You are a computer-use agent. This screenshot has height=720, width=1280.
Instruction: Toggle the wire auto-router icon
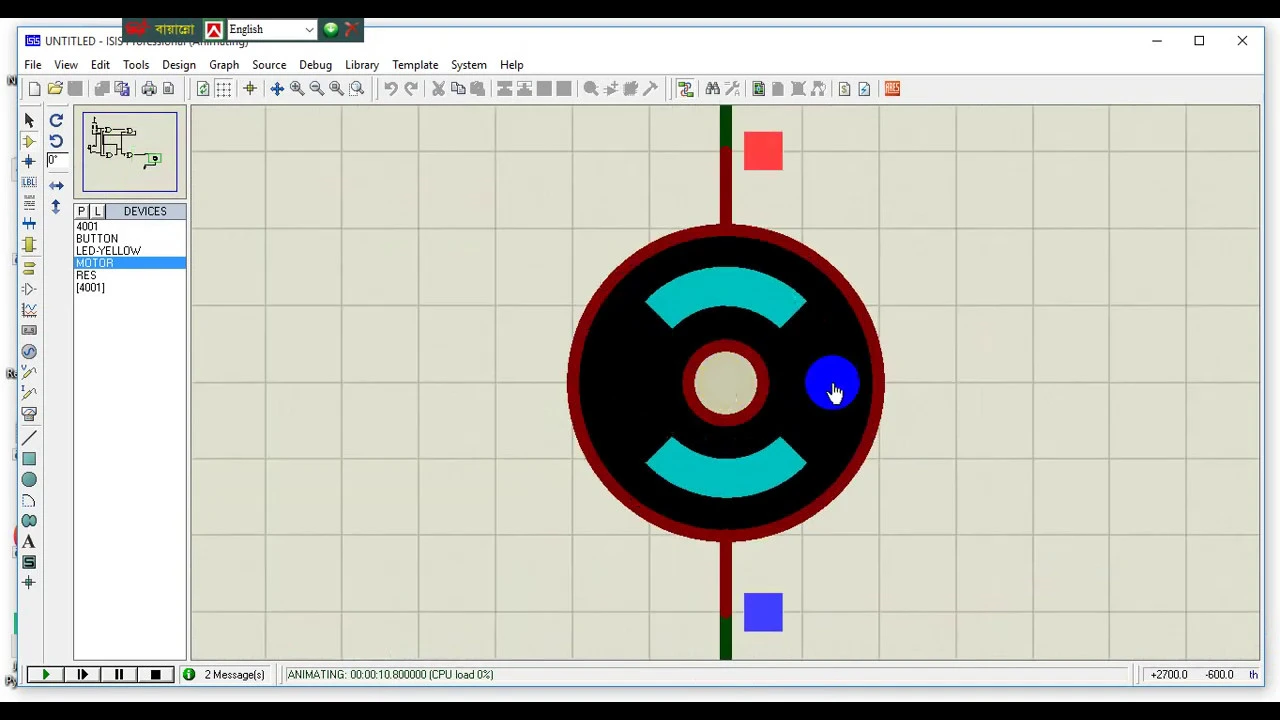tap(685, 89)
